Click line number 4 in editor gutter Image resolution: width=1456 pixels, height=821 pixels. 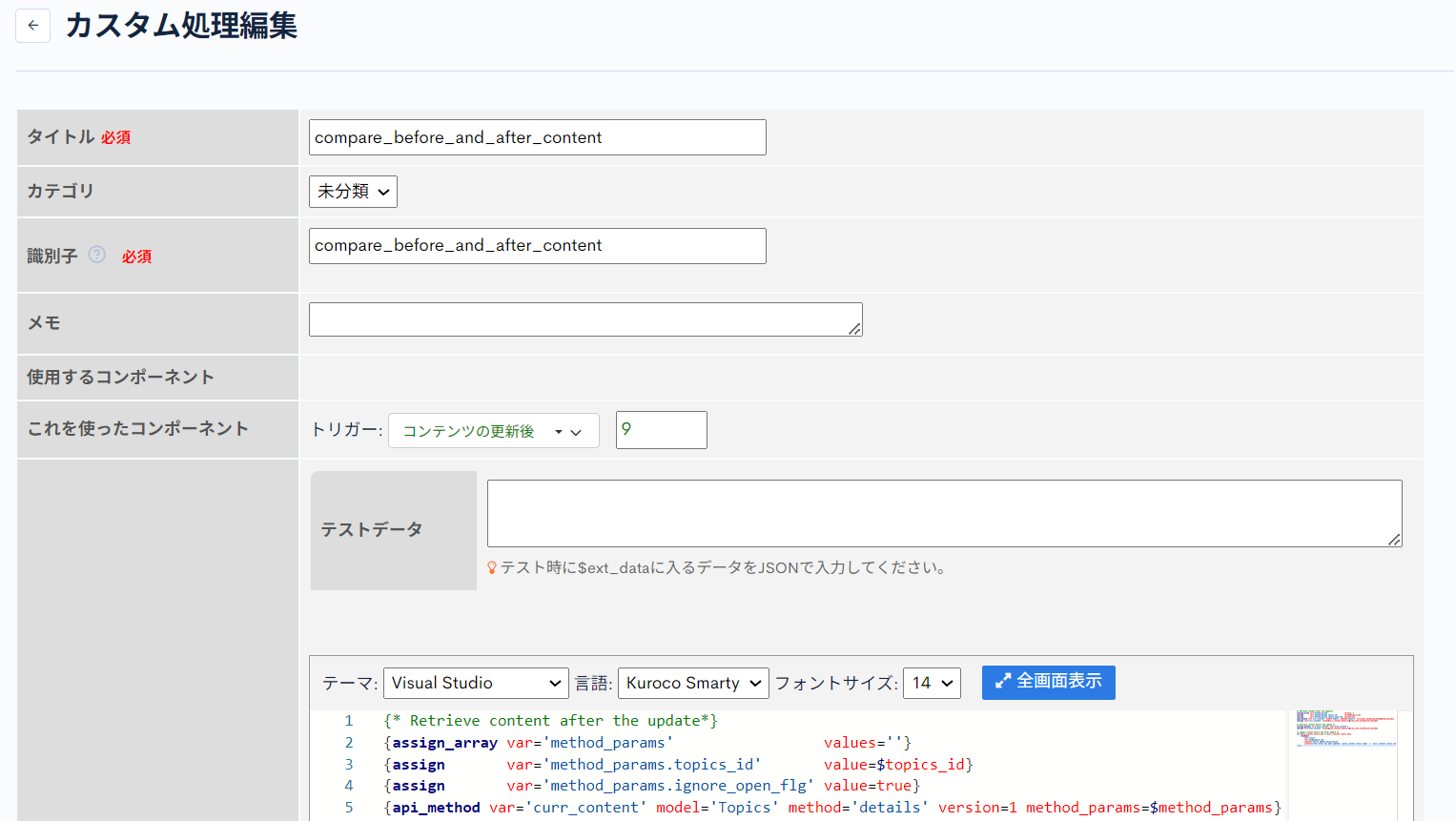coord(349,786)
